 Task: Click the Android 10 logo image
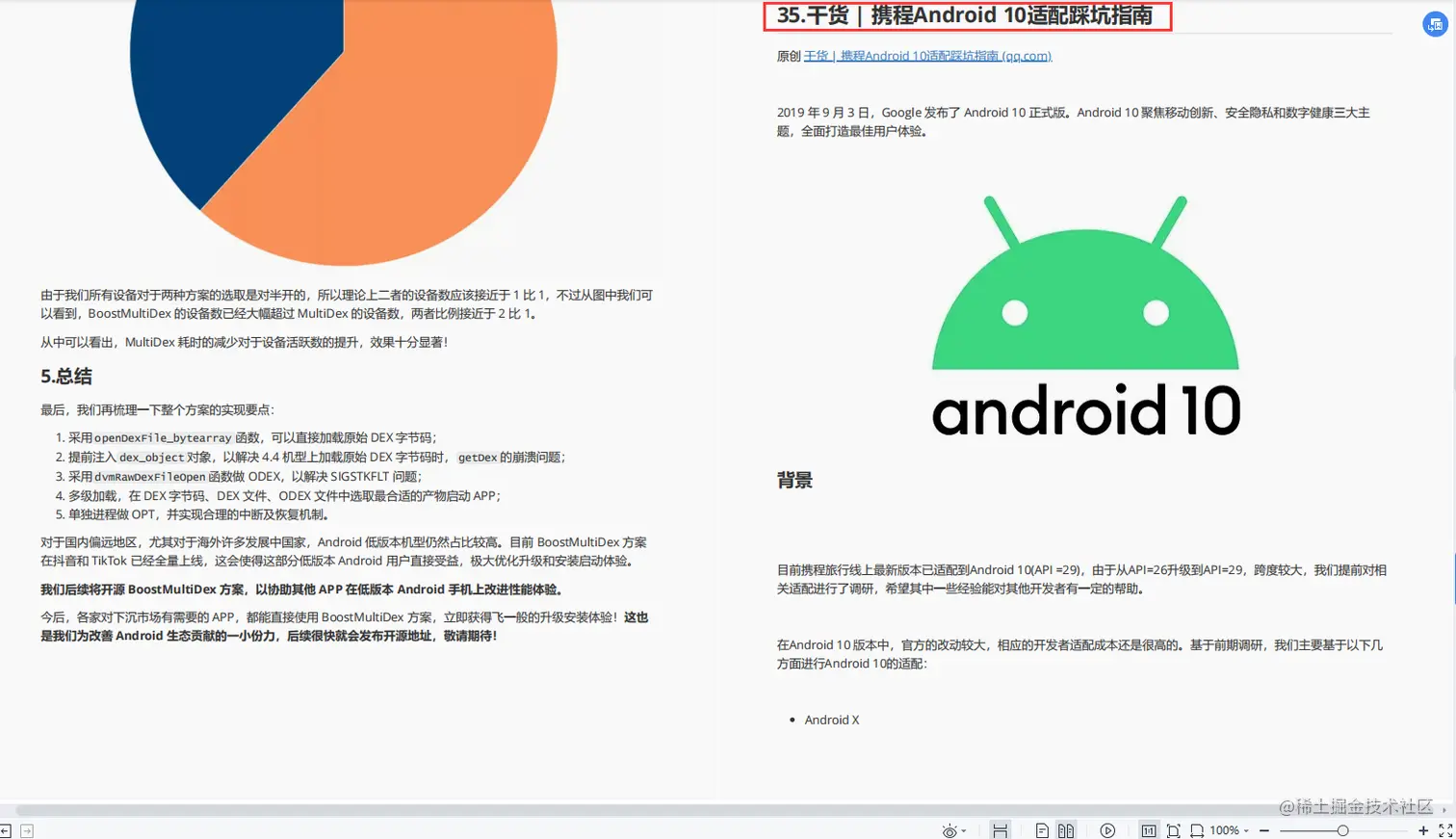pos(1085,316)
